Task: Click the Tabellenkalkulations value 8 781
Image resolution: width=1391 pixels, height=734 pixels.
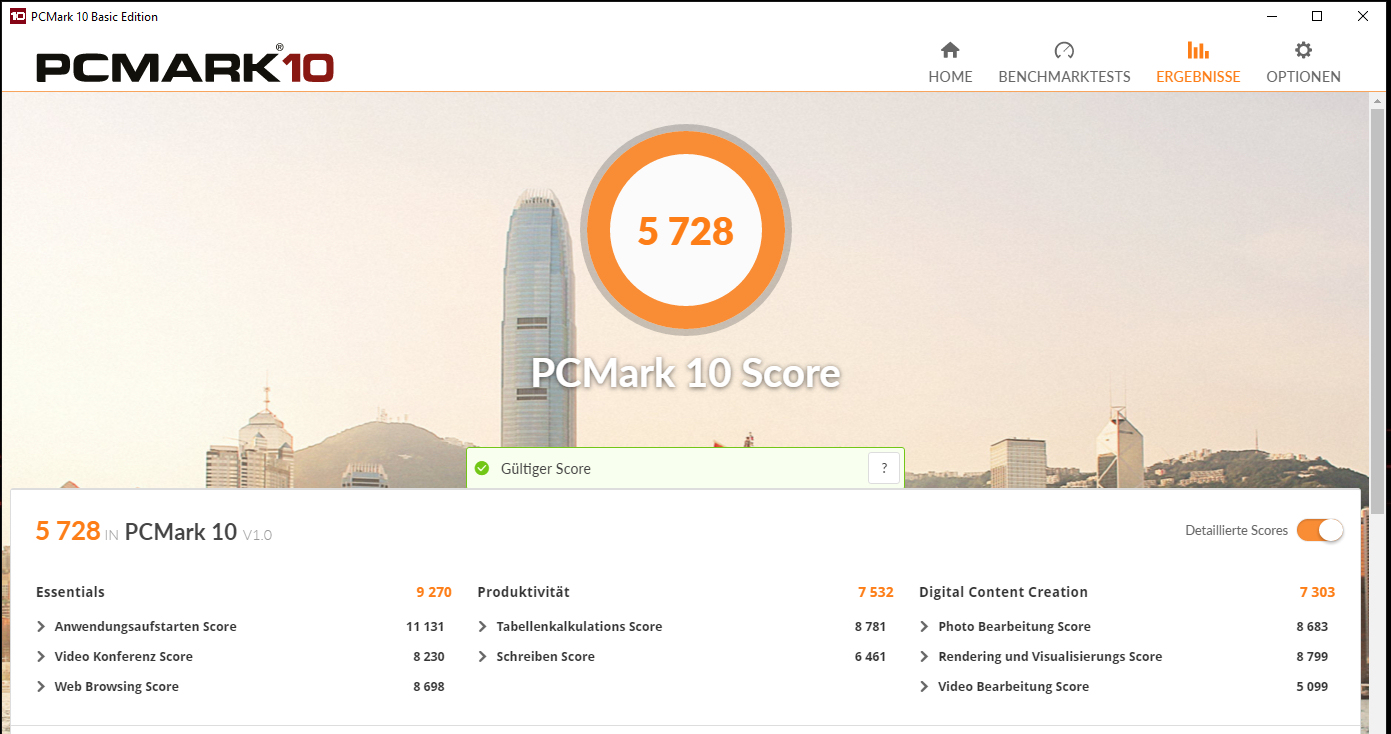Action: [x=871, y=627]
